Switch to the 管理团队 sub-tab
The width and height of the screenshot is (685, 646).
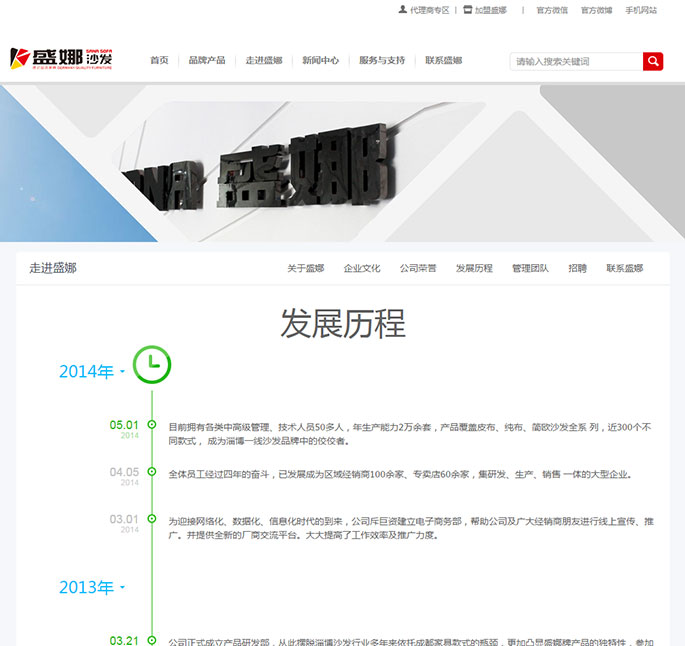(x=530, y=268)
